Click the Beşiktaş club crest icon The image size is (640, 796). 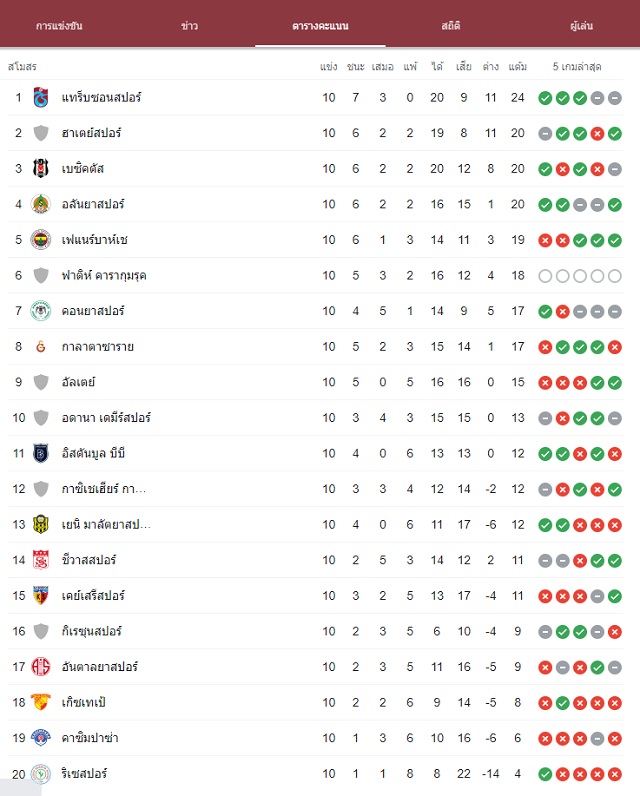click(41, 169)
